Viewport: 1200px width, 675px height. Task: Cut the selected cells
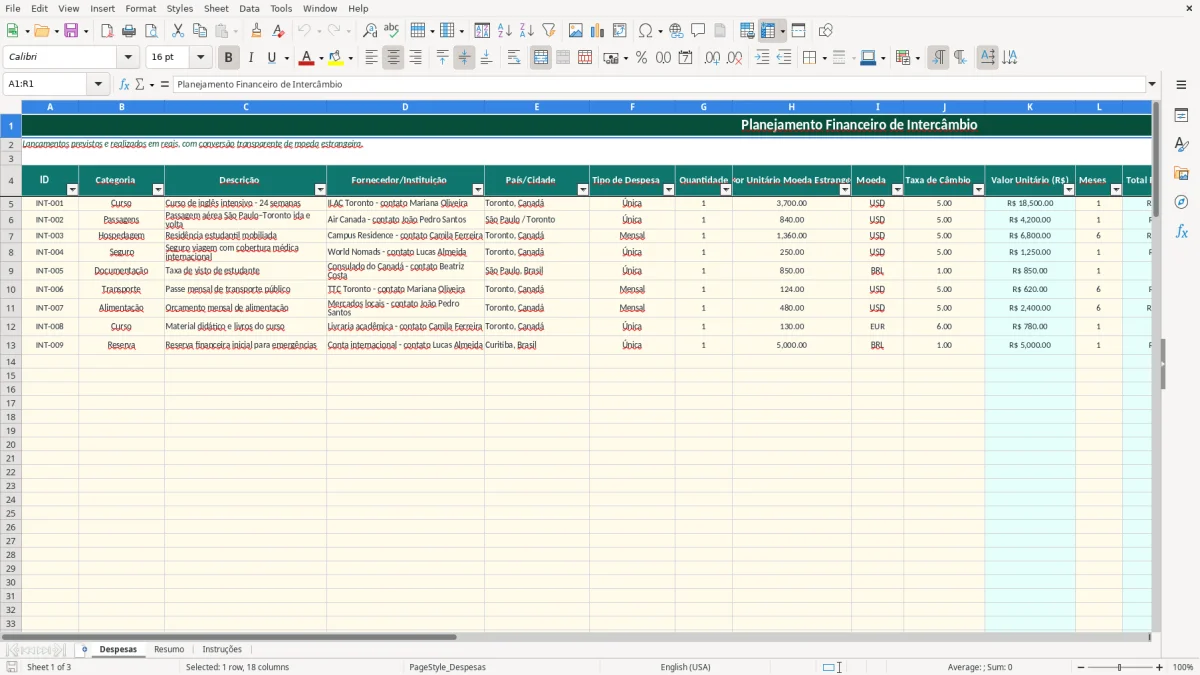click(x=178, y=31)
